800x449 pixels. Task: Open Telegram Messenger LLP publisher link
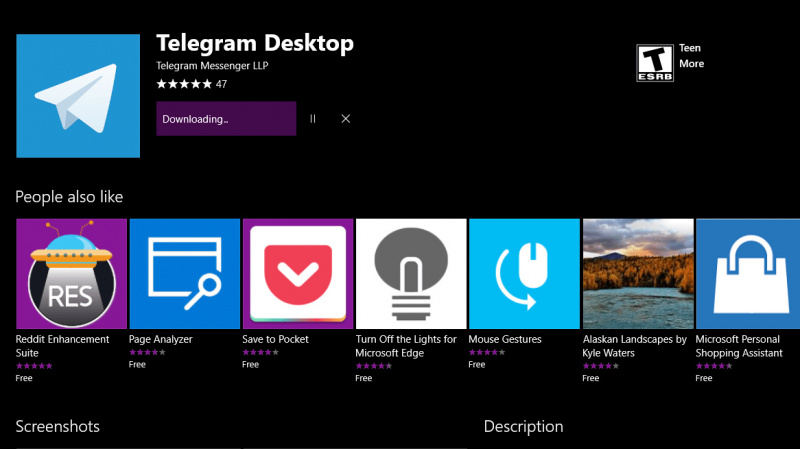(x=212, y=66)
